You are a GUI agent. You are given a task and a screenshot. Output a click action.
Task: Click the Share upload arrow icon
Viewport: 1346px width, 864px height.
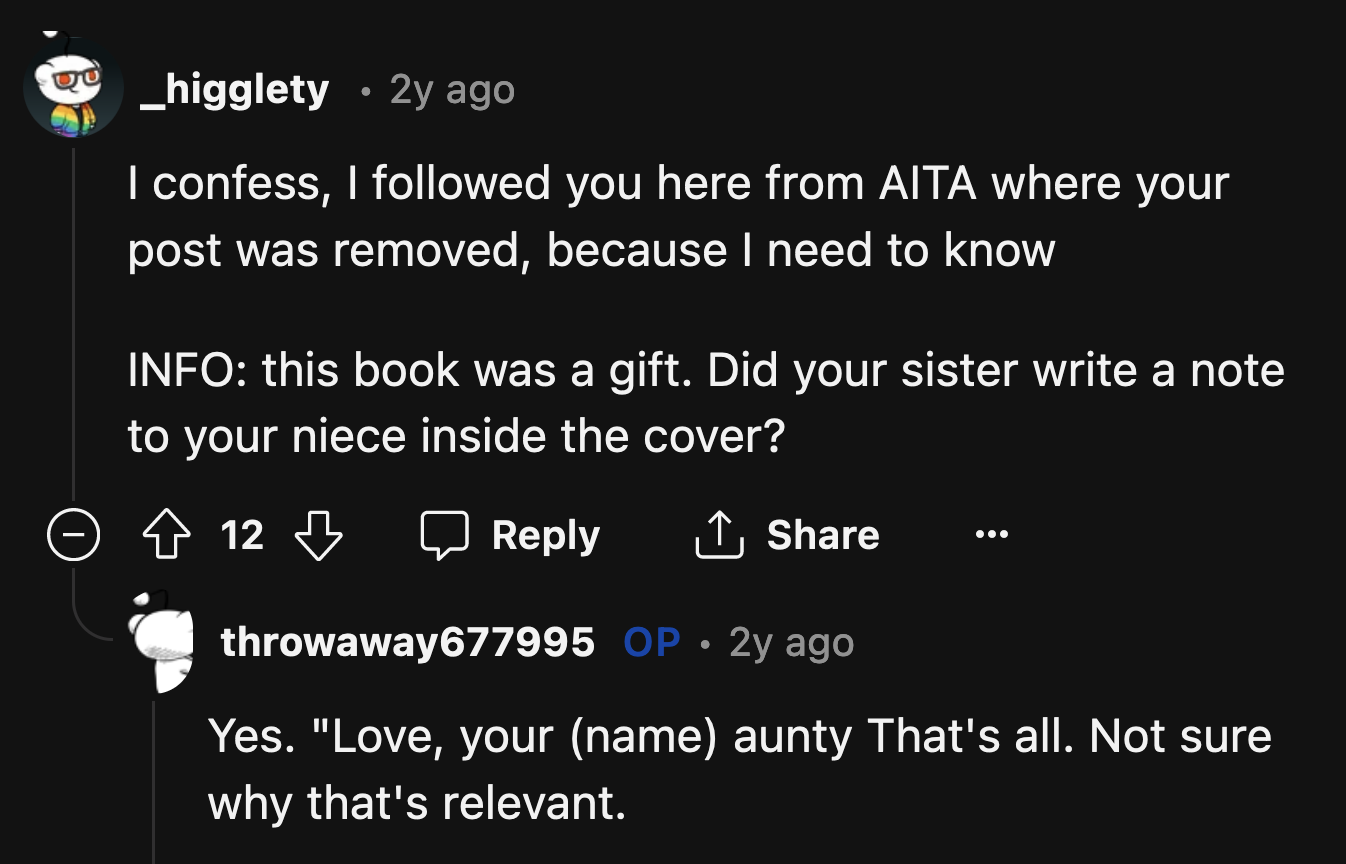[718, 534]
